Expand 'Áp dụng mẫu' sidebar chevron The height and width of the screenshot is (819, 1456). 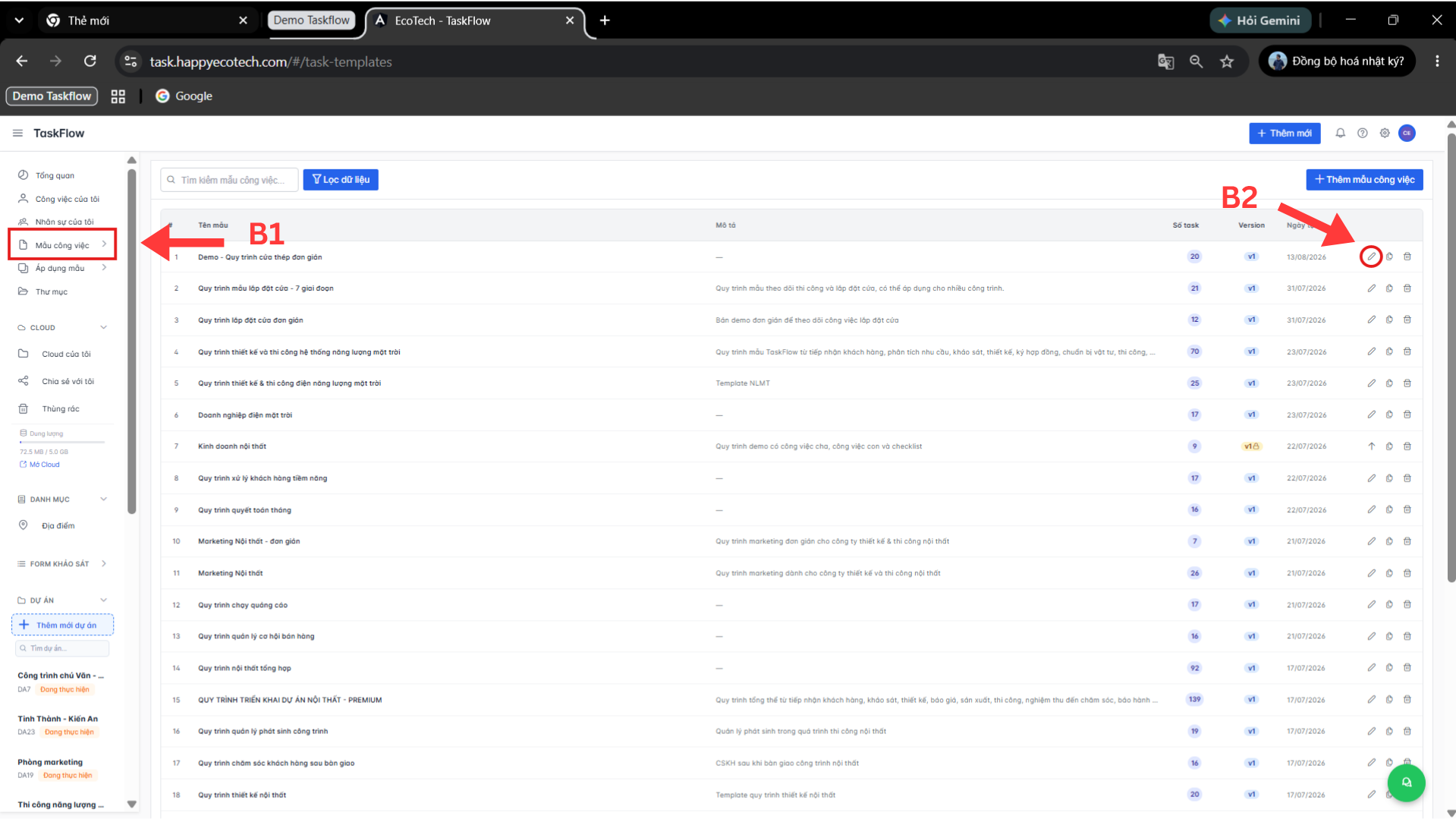(x=104, y=268)
